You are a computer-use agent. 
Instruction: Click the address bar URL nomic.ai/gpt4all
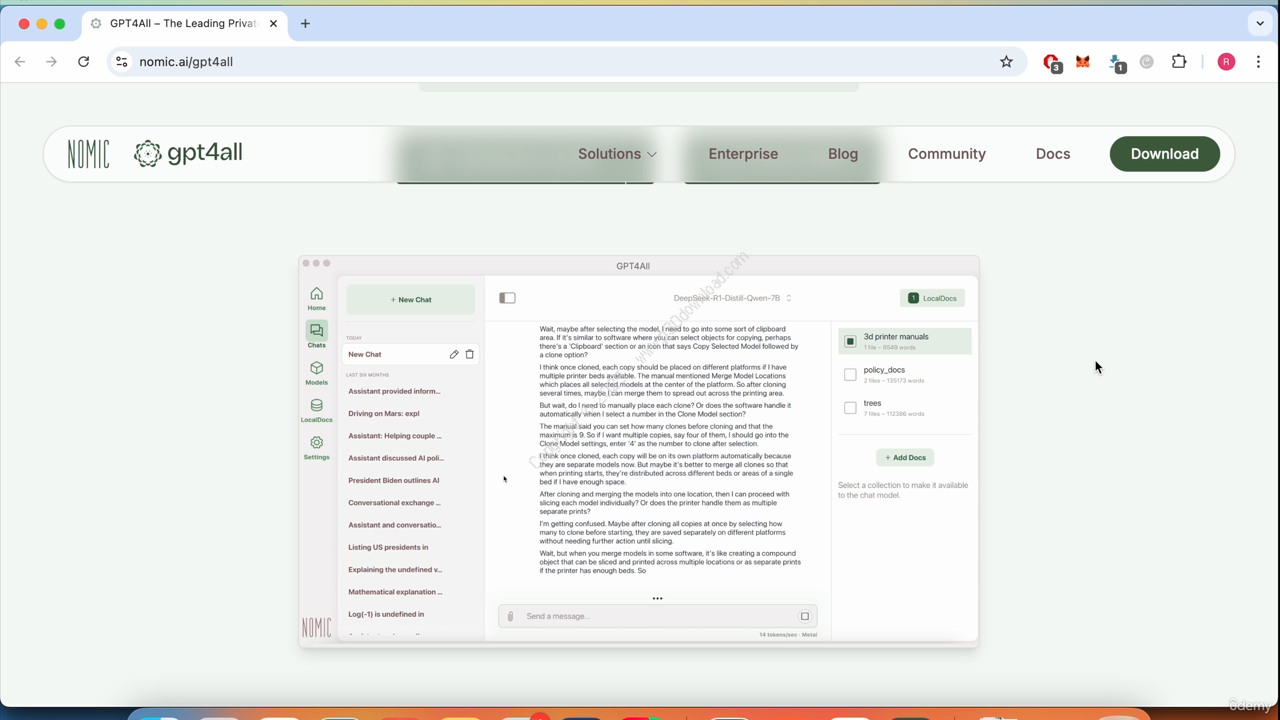click(186, 62)
